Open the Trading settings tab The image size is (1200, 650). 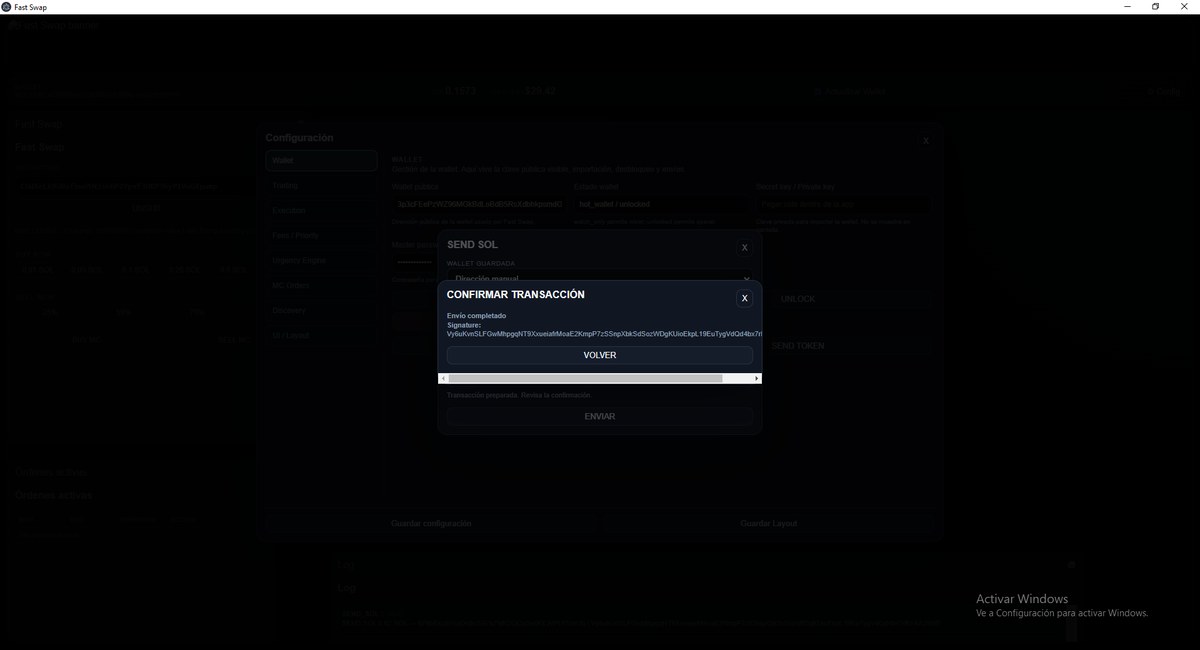pos(321,185)
